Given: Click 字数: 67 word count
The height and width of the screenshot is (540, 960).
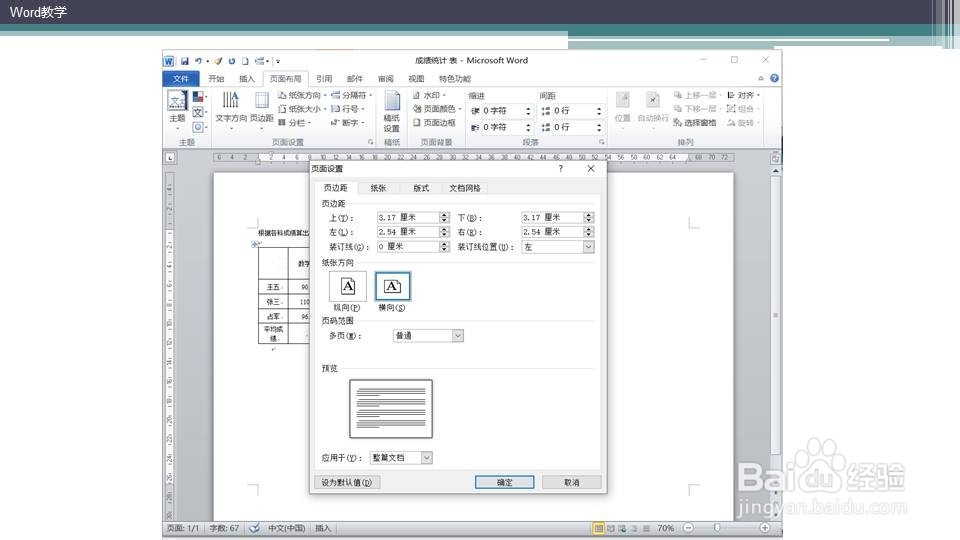Looking at the screenshot, I should point(224,528).
